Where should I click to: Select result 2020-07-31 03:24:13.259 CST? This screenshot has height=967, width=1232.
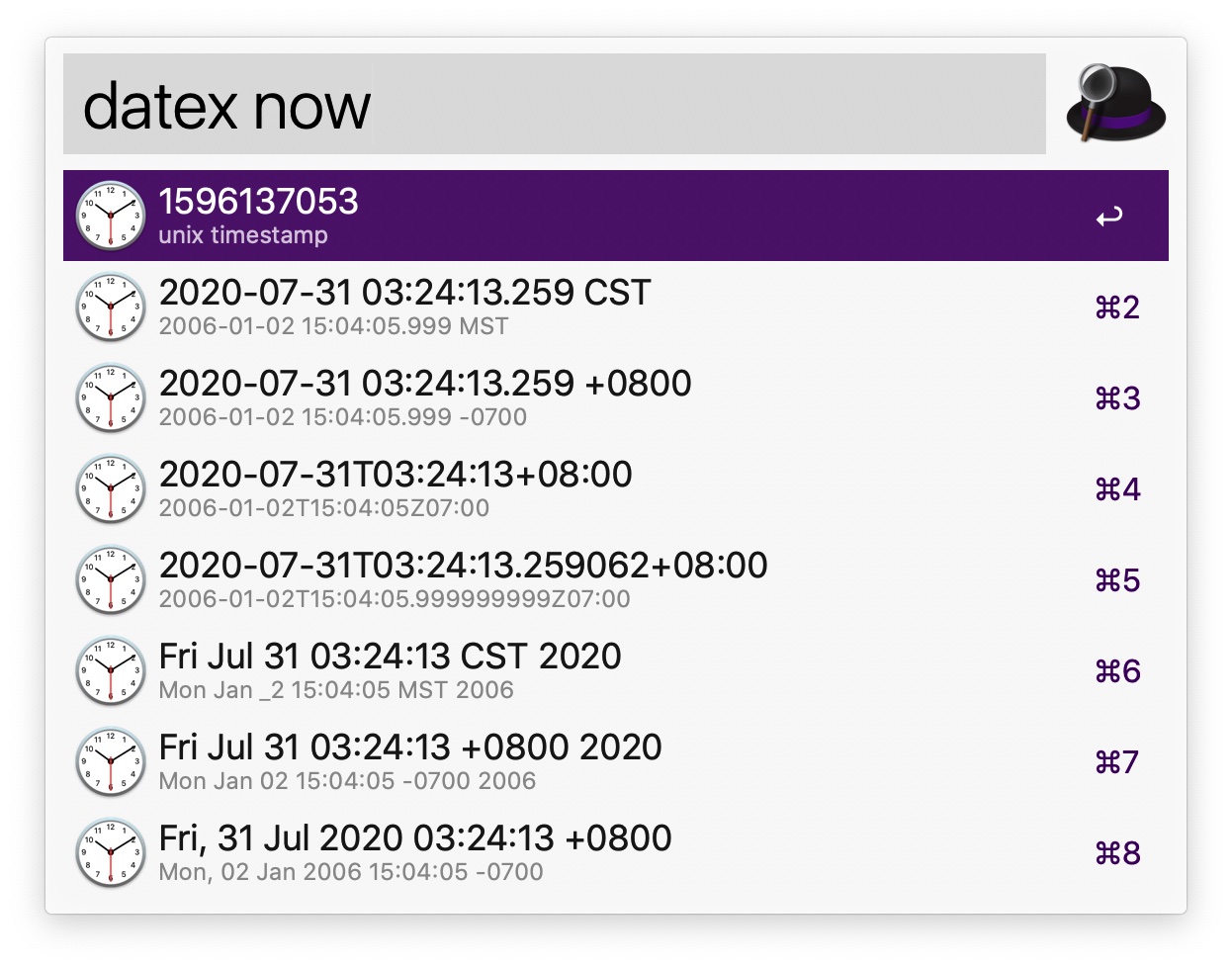[615, 307]
